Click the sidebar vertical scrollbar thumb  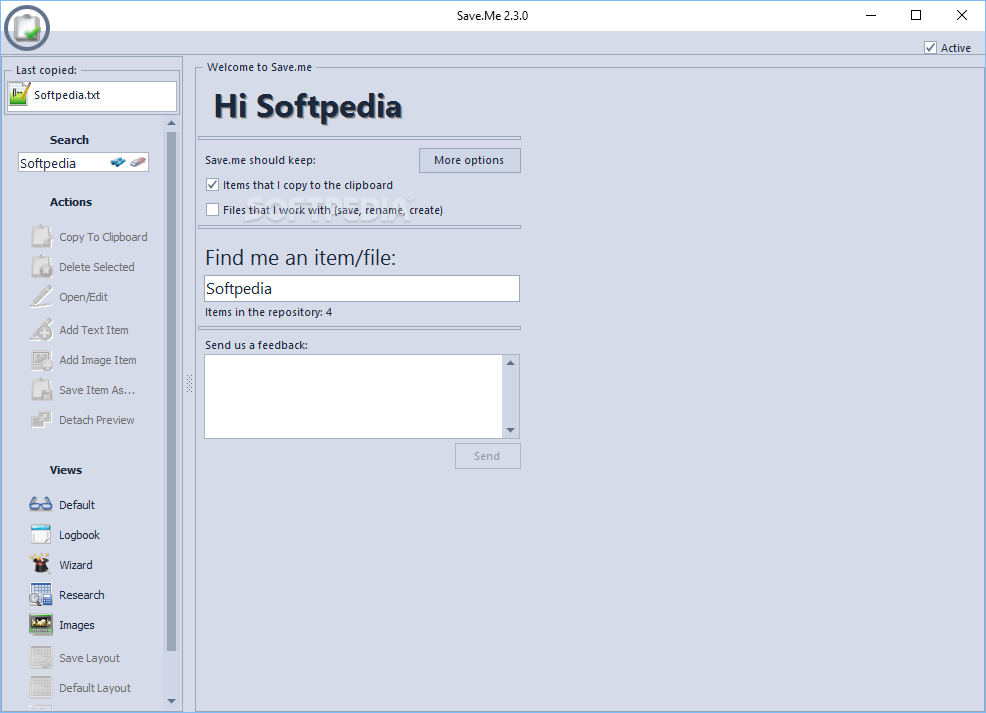172,391
